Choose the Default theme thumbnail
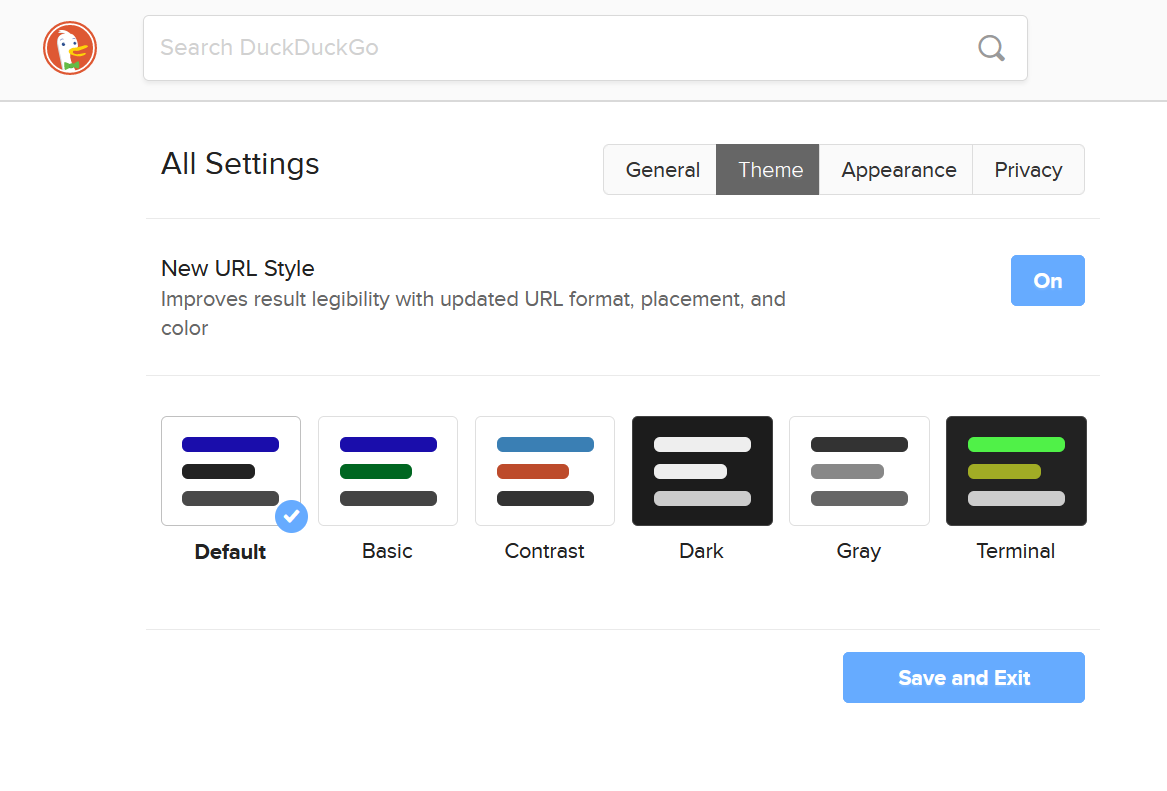This screenshot has height=791, width=1167. 231,471
